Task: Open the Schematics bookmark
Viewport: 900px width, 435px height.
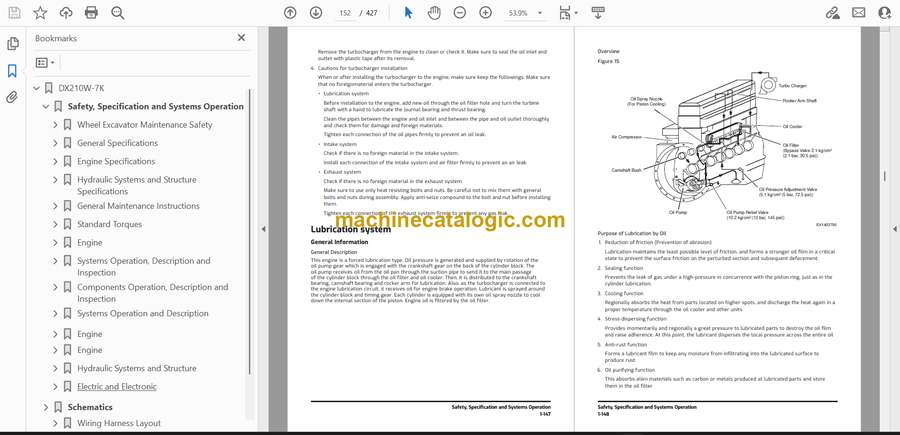Action: [x=90, y=407]
